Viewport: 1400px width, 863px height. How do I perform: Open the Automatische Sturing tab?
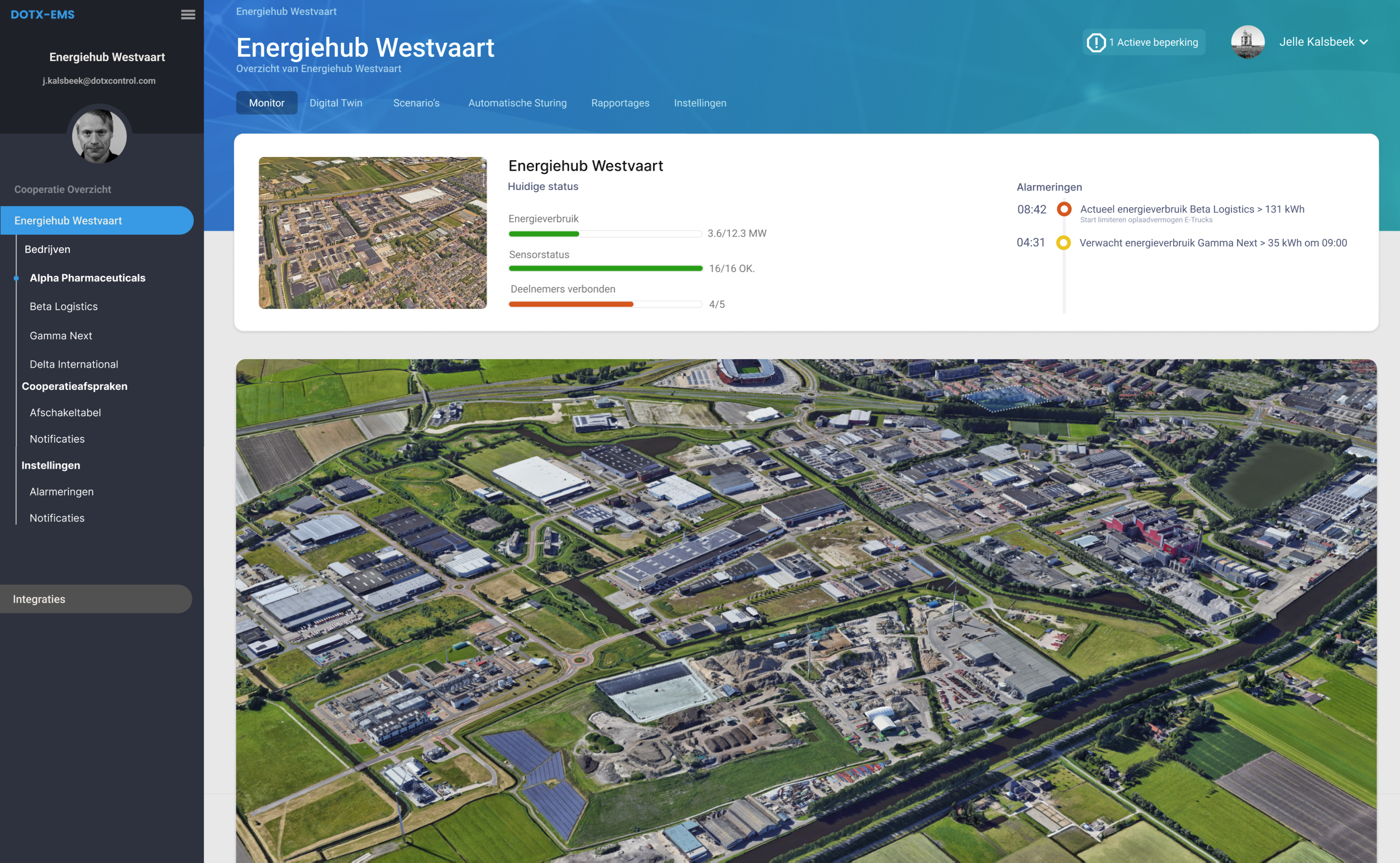(517, 103)
